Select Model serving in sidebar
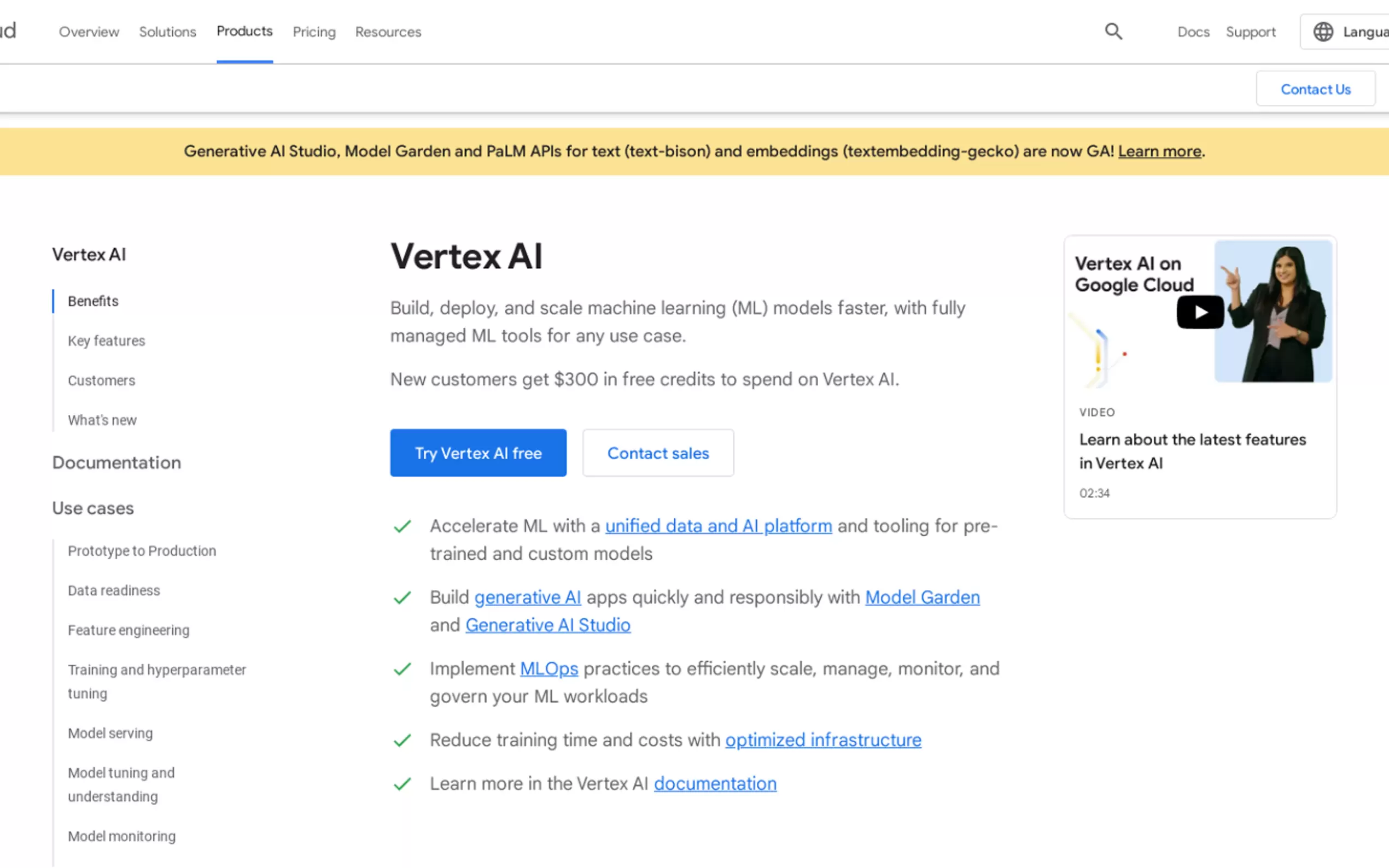 110,733
